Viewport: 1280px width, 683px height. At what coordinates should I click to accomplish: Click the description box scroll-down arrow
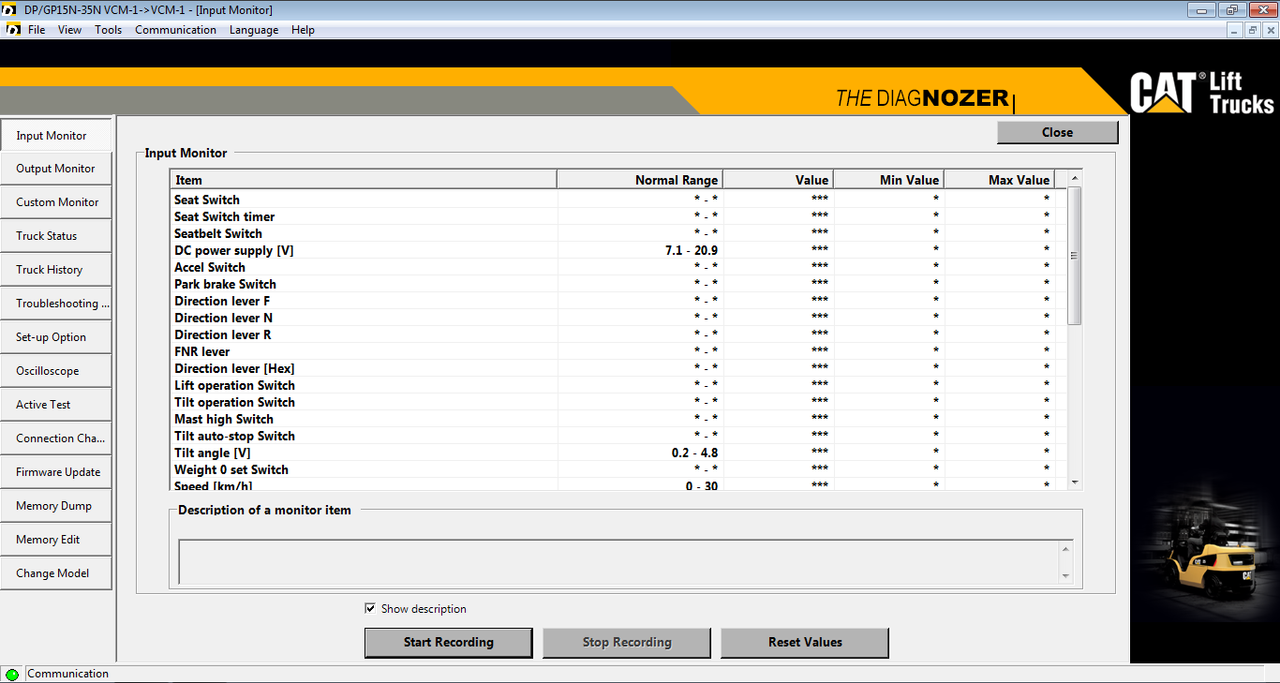click(1066, 576)
